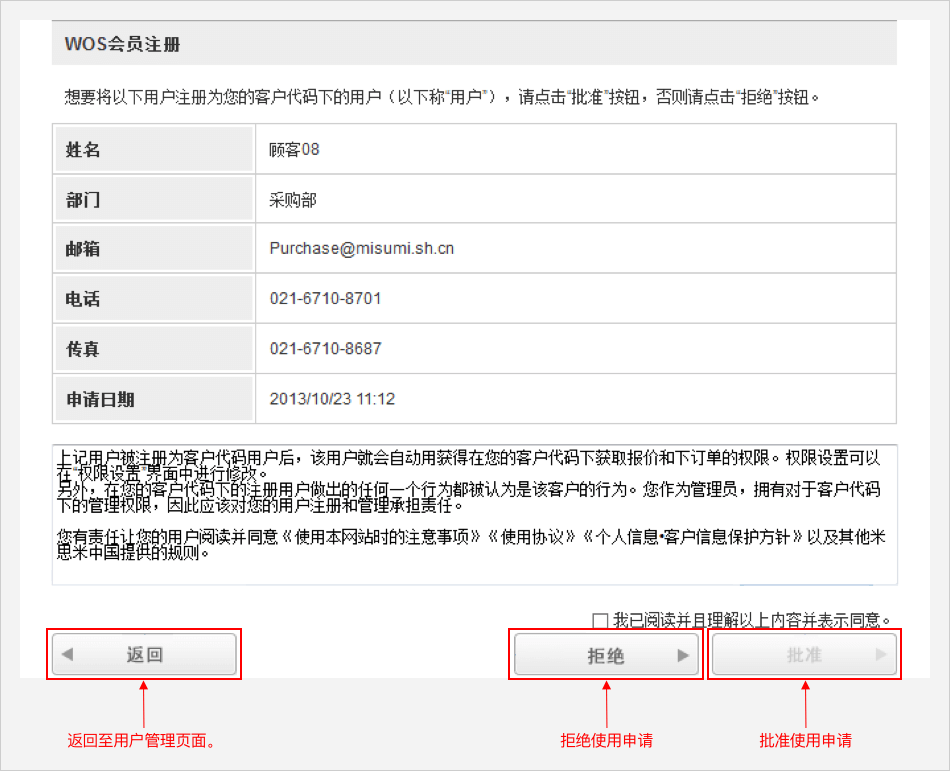Click the 邮箱 row label
The image size is (950, 771).
[83, 249]
